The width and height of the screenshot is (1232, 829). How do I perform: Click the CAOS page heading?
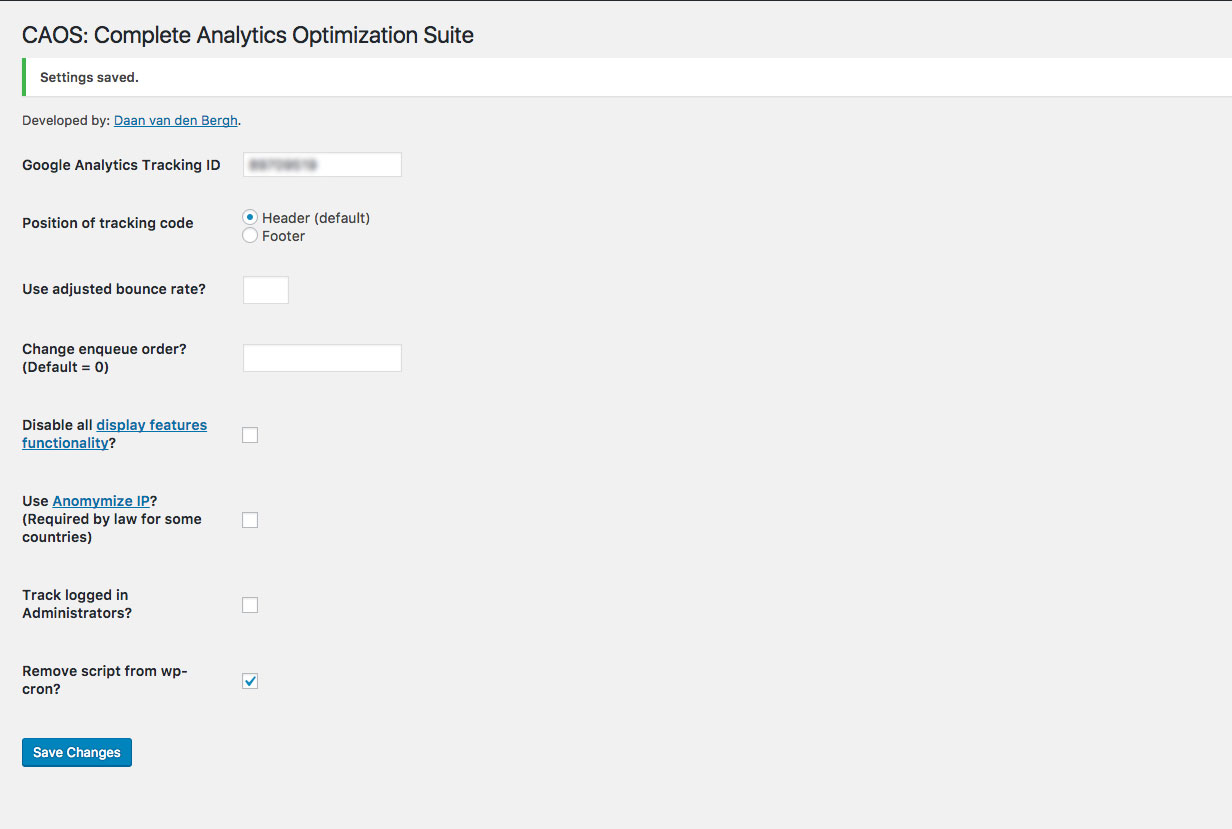click(x=247, y=36)
